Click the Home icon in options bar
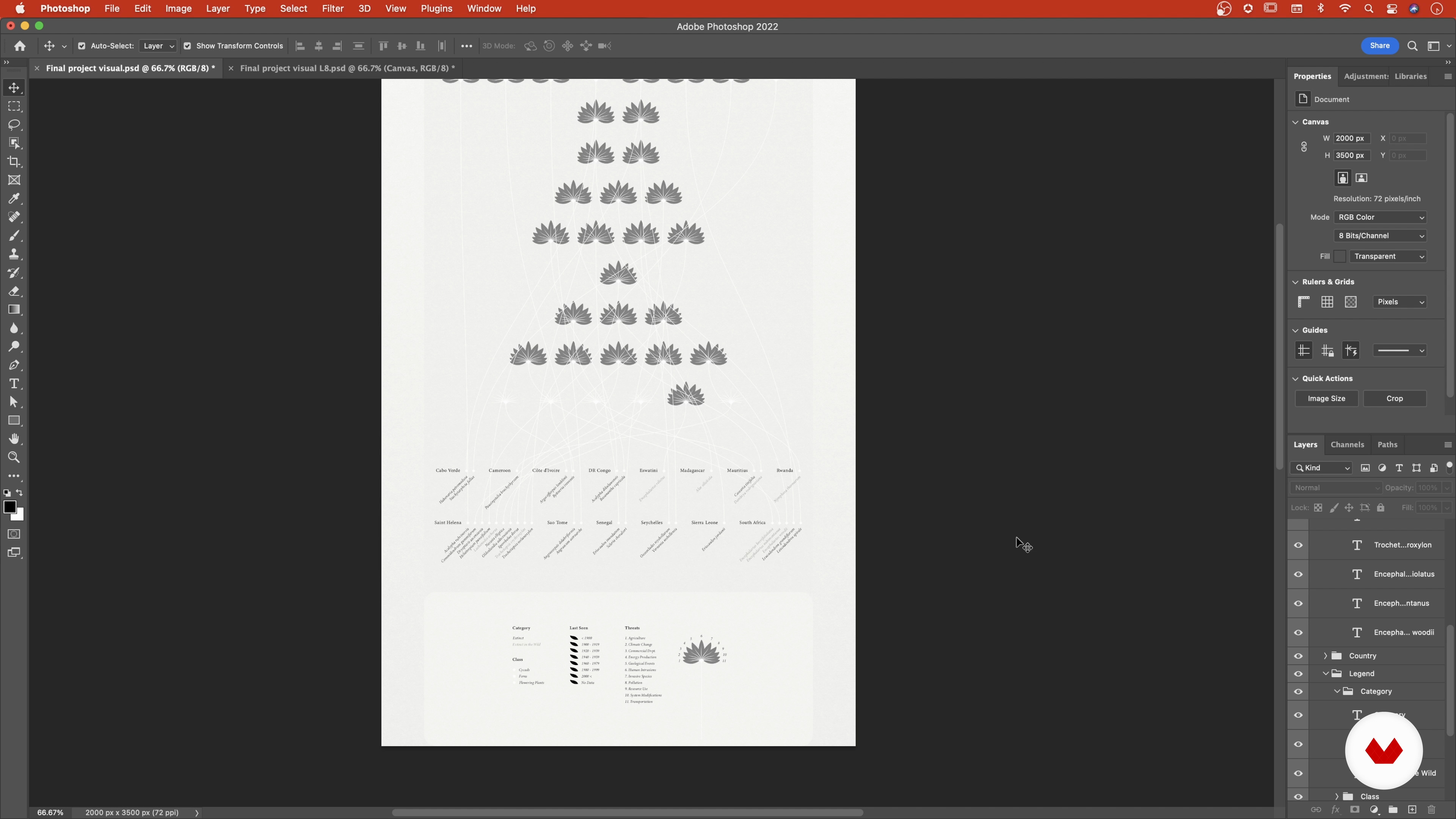 tap(20, 46)
